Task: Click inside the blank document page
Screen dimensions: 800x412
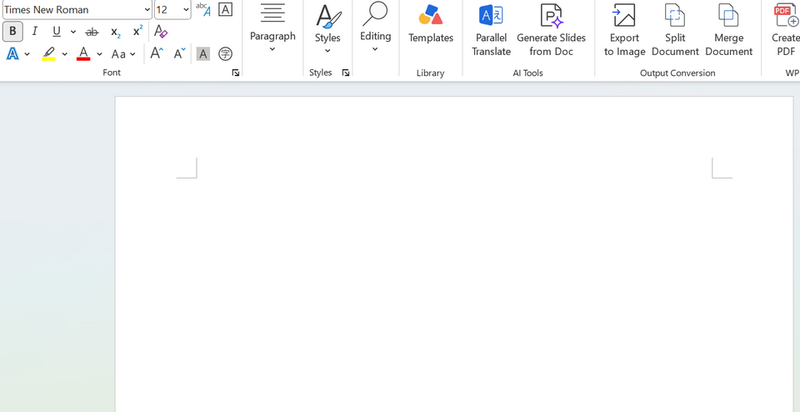Action: [x=454, y=254]
